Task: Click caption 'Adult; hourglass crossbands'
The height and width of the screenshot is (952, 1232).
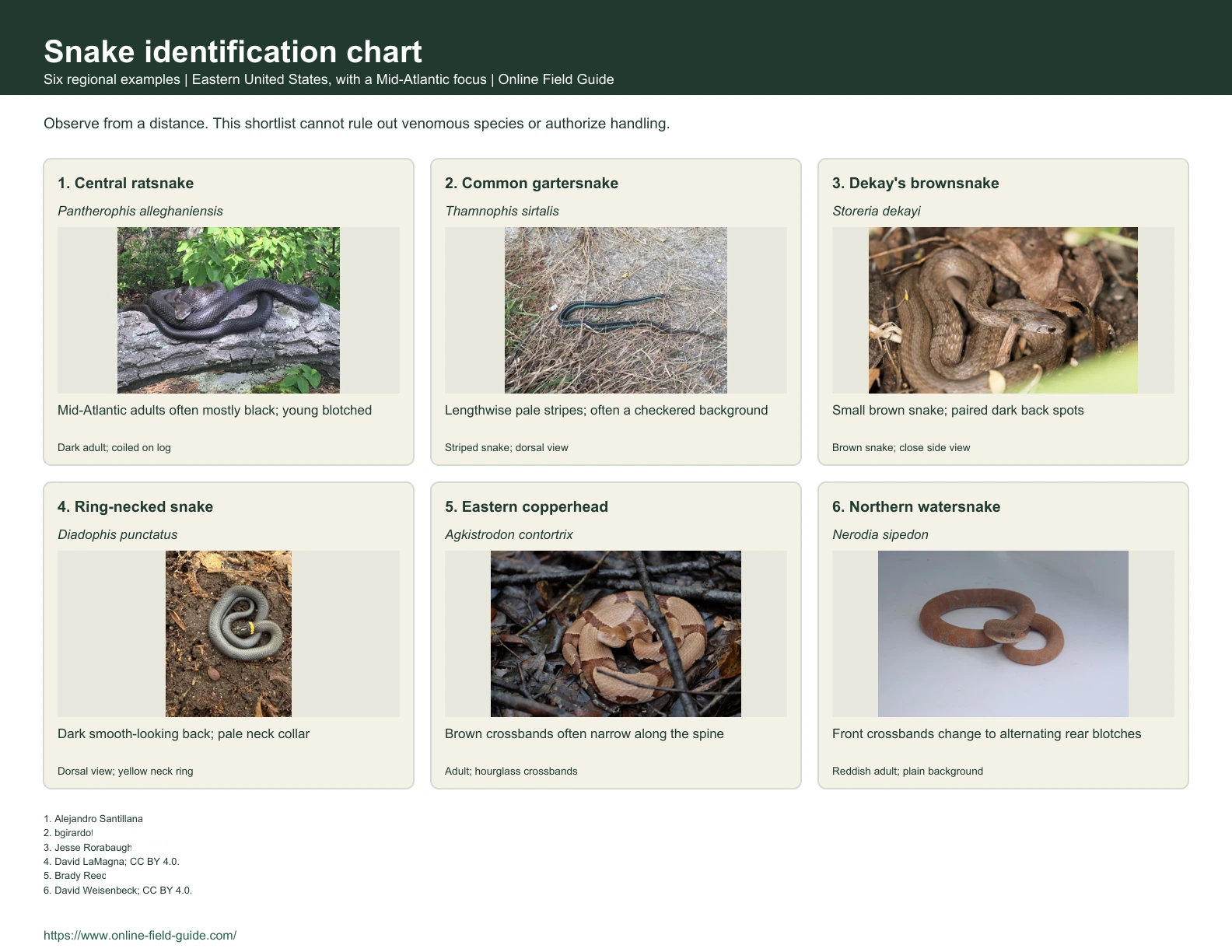Action: [x=511, y=771]
